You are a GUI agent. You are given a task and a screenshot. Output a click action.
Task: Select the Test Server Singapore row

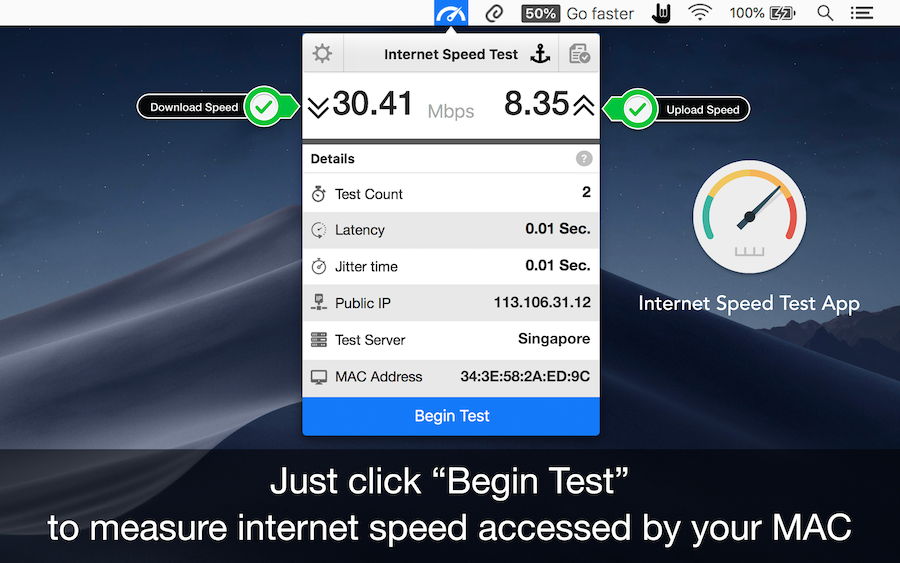pos(451,340)
